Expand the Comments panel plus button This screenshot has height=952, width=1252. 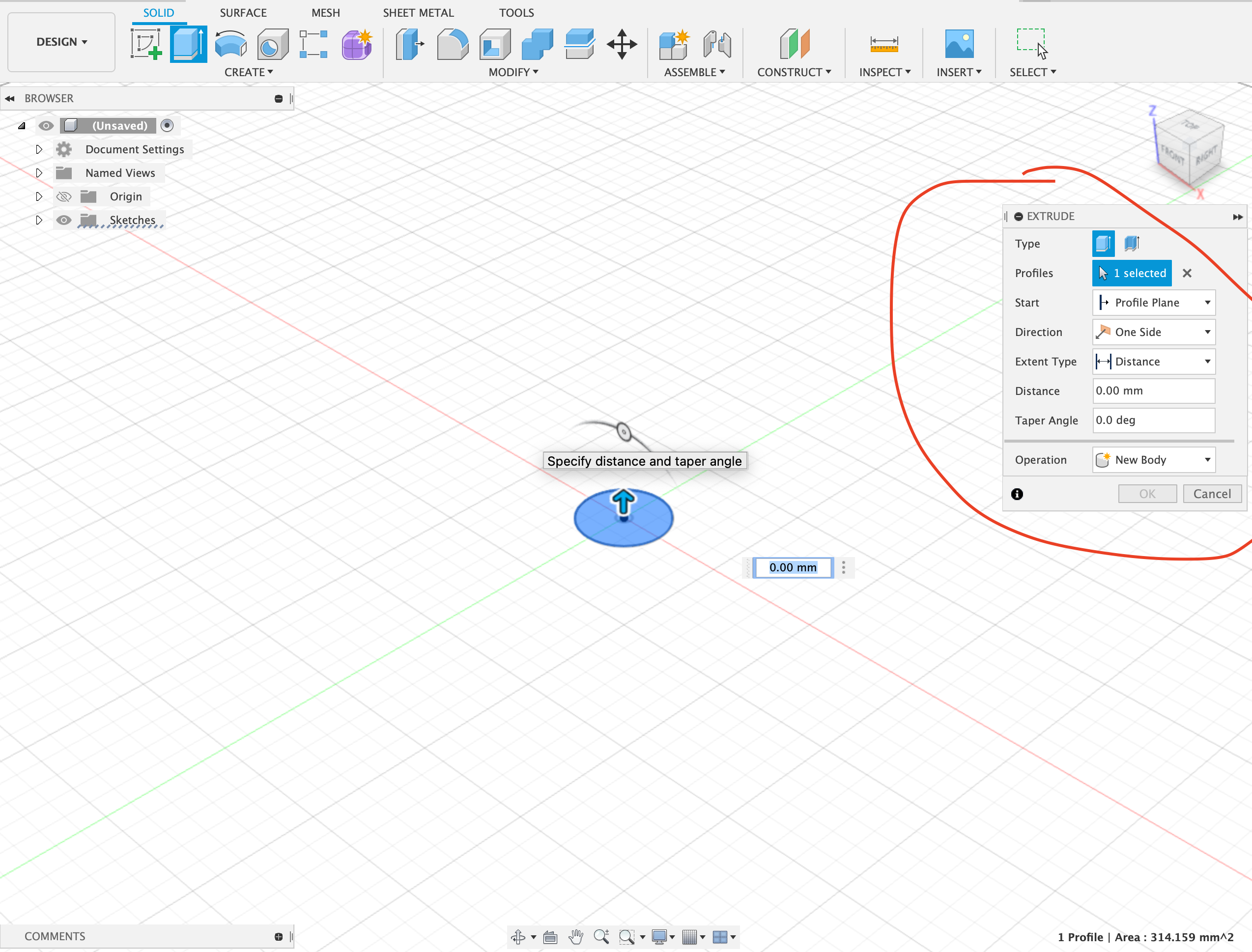[278, 937]
